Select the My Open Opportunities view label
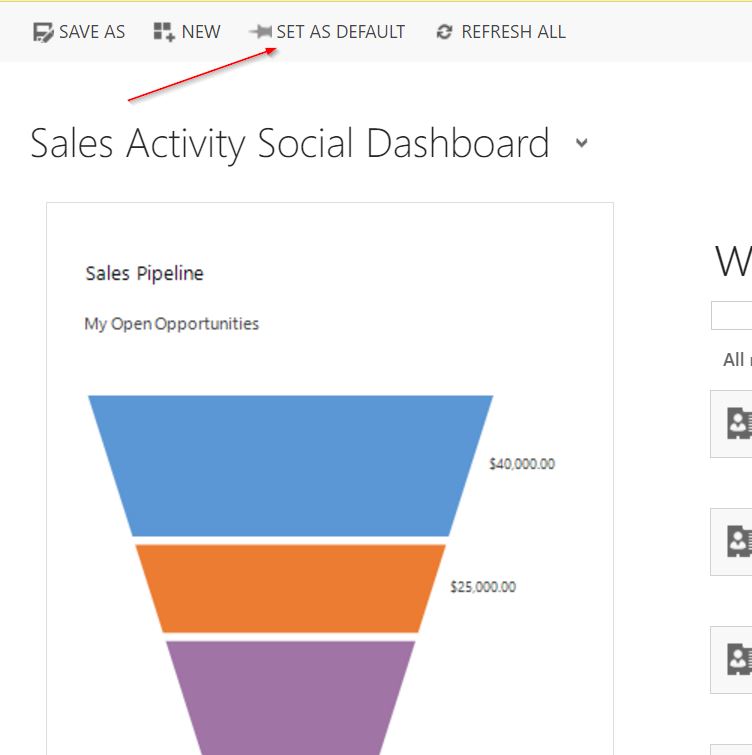752x755 pixels. click(171, 323)
